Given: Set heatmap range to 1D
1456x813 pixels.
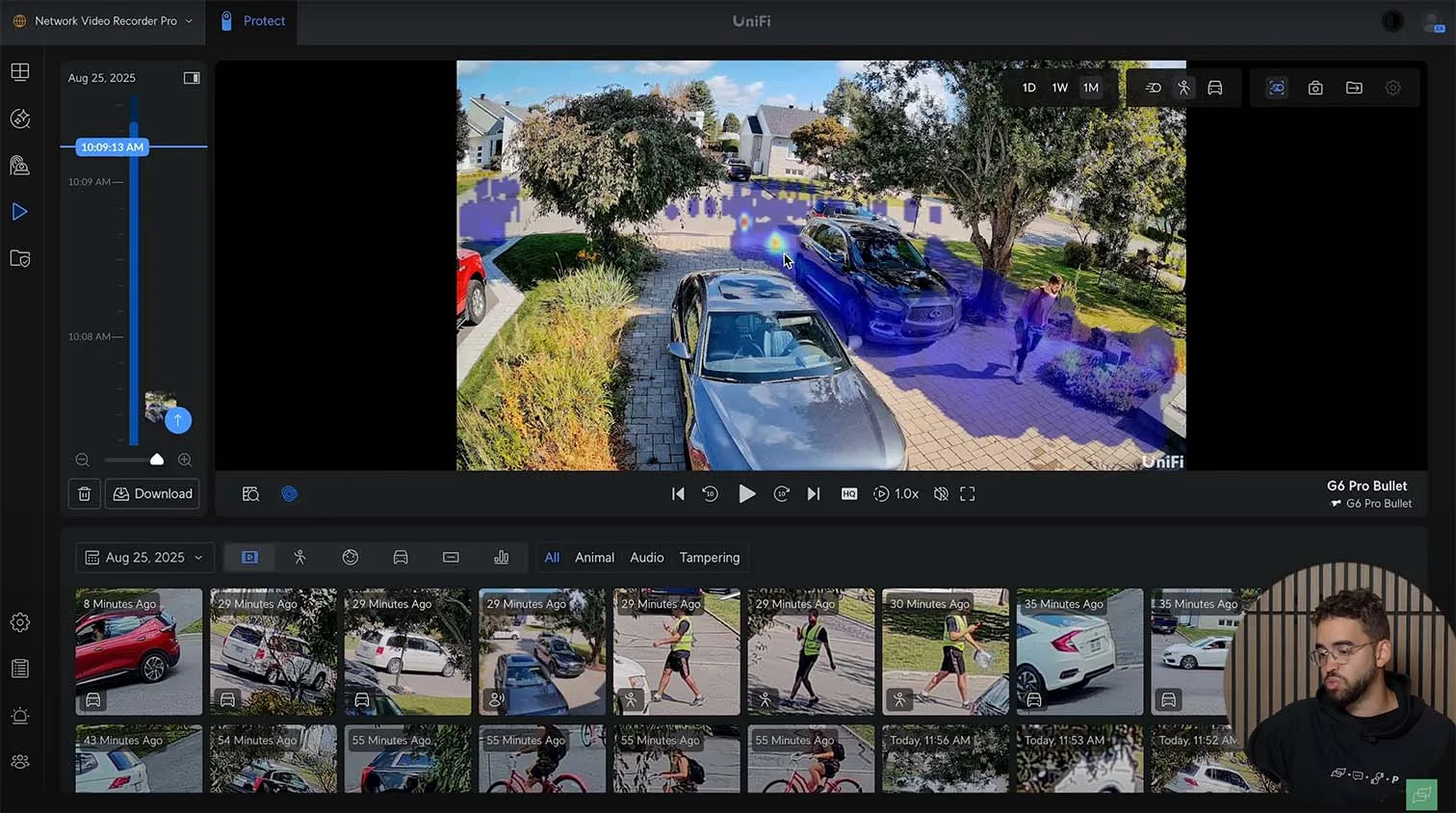Looking at the screenshot, I should click(1028, 88).
